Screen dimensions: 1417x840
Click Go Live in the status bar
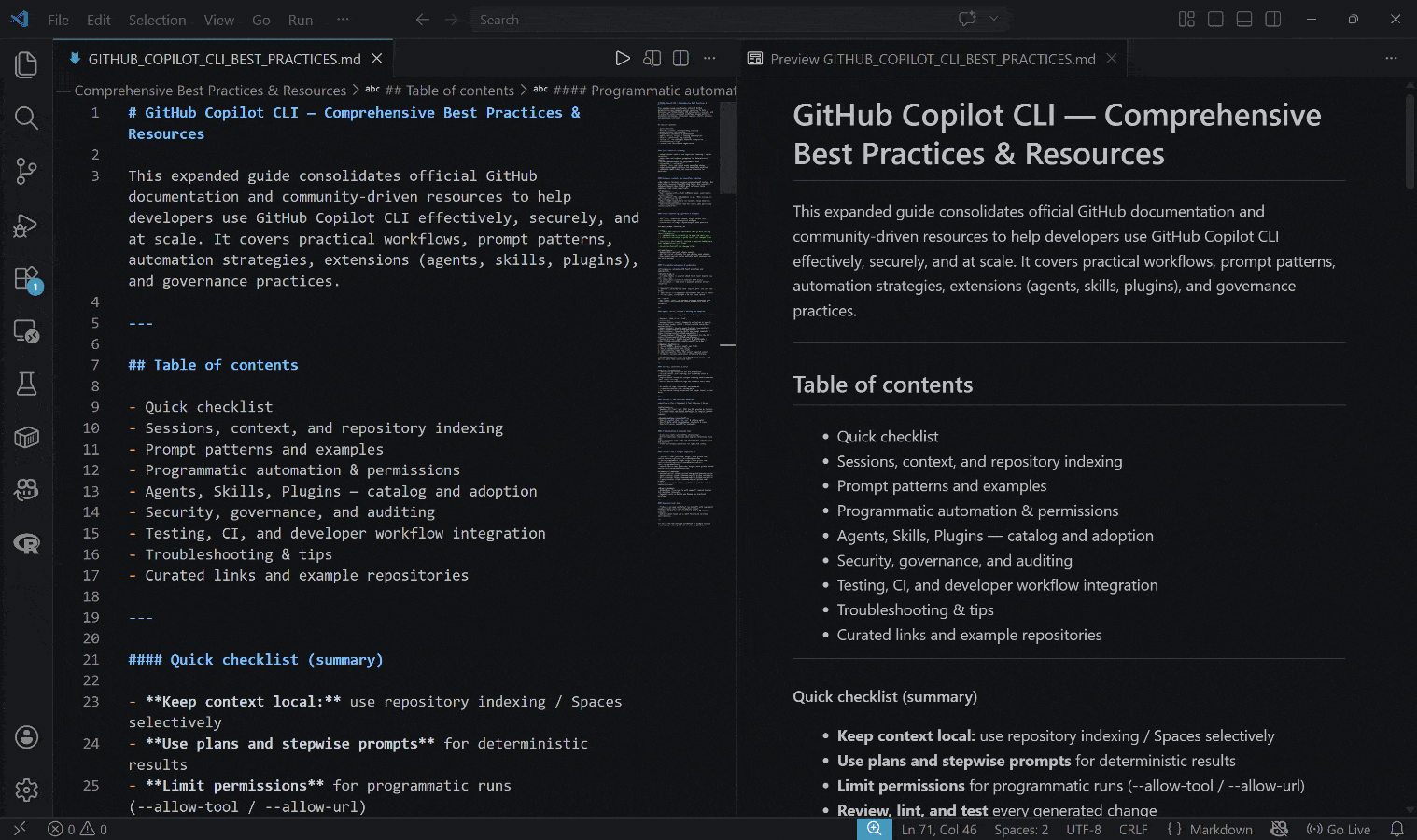coord(1339,829)
